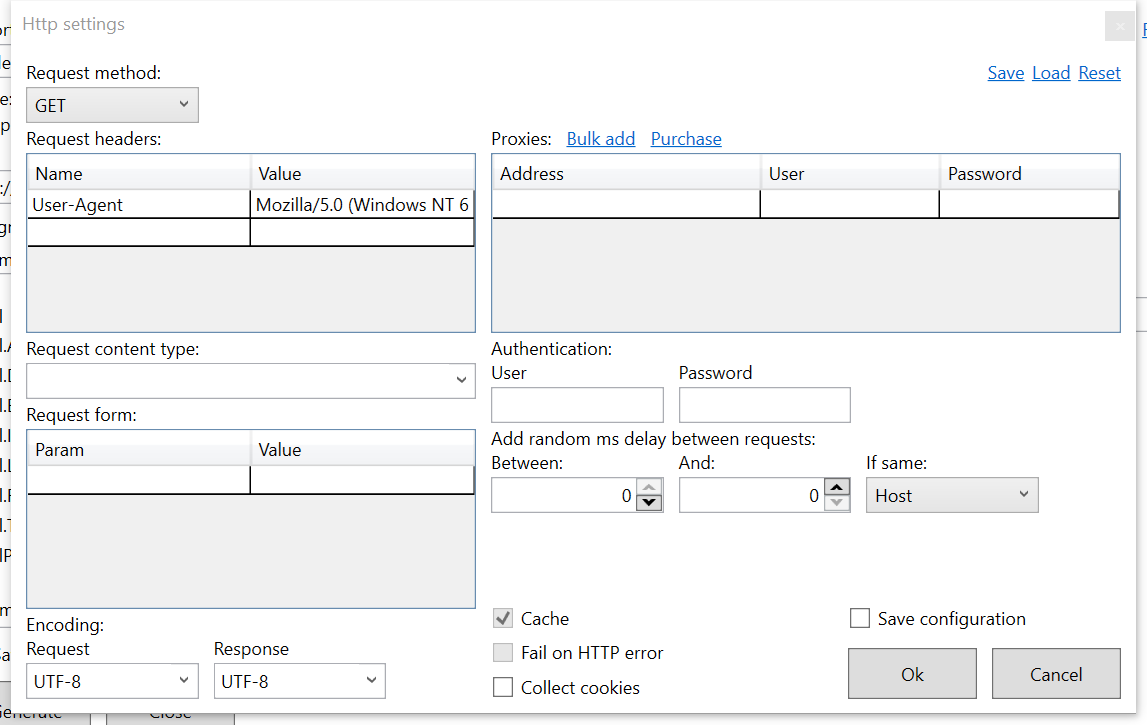This screenshot has height=725, width=1147.
Task: Click the Save link
Action: point(1005,73)
